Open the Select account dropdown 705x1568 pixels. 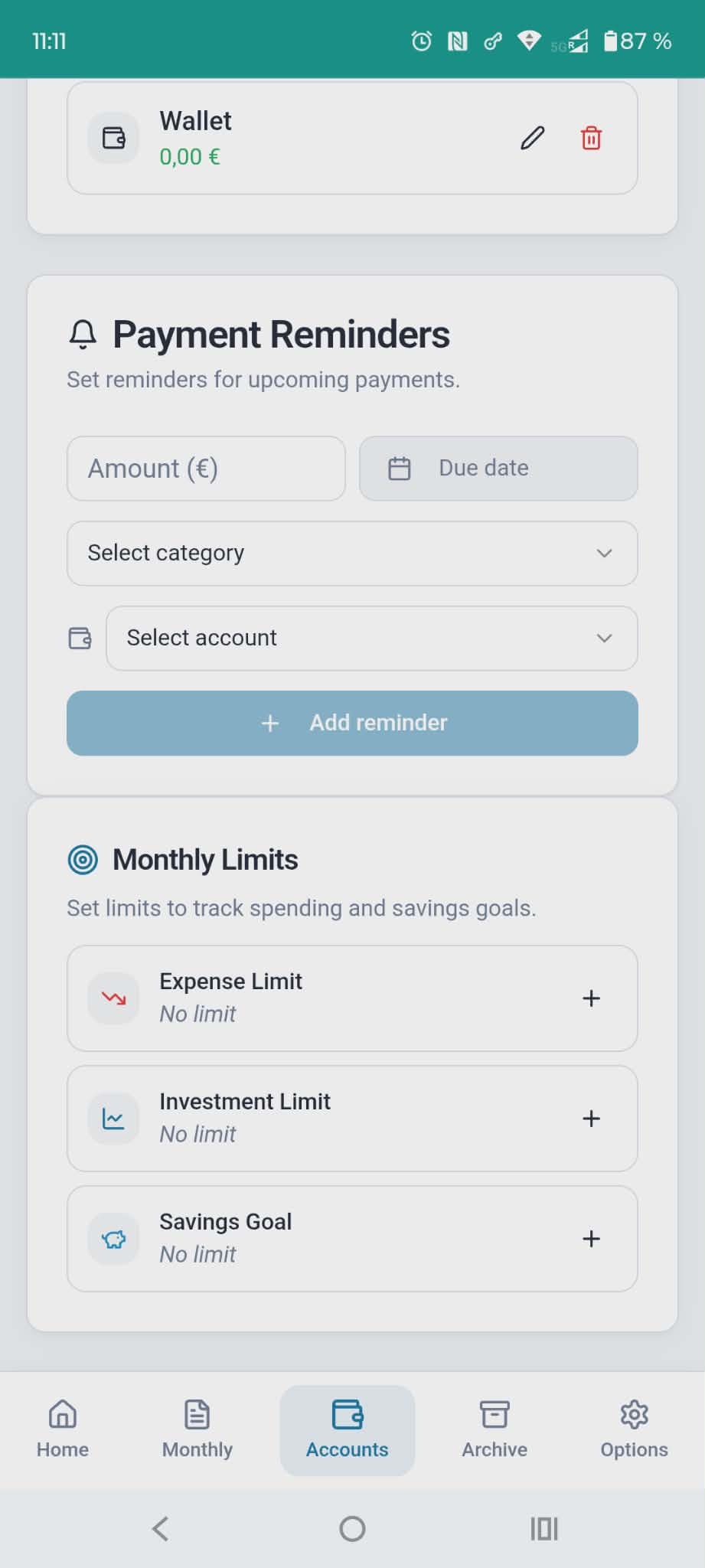pos(371,639)
